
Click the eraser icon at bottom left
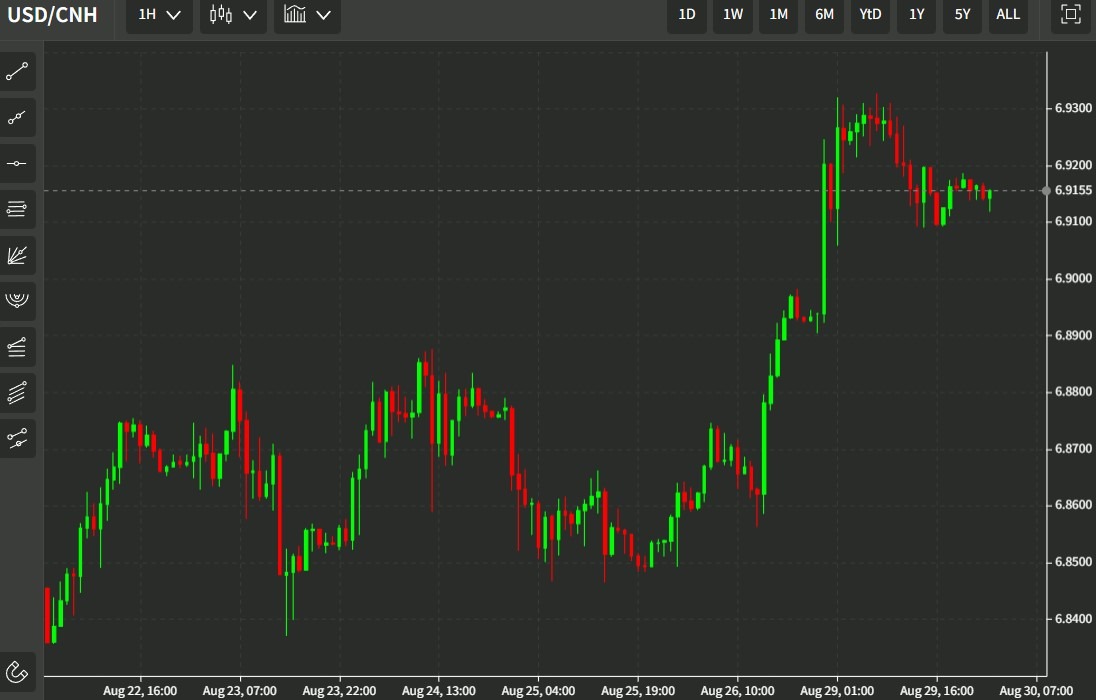[17, 672]
